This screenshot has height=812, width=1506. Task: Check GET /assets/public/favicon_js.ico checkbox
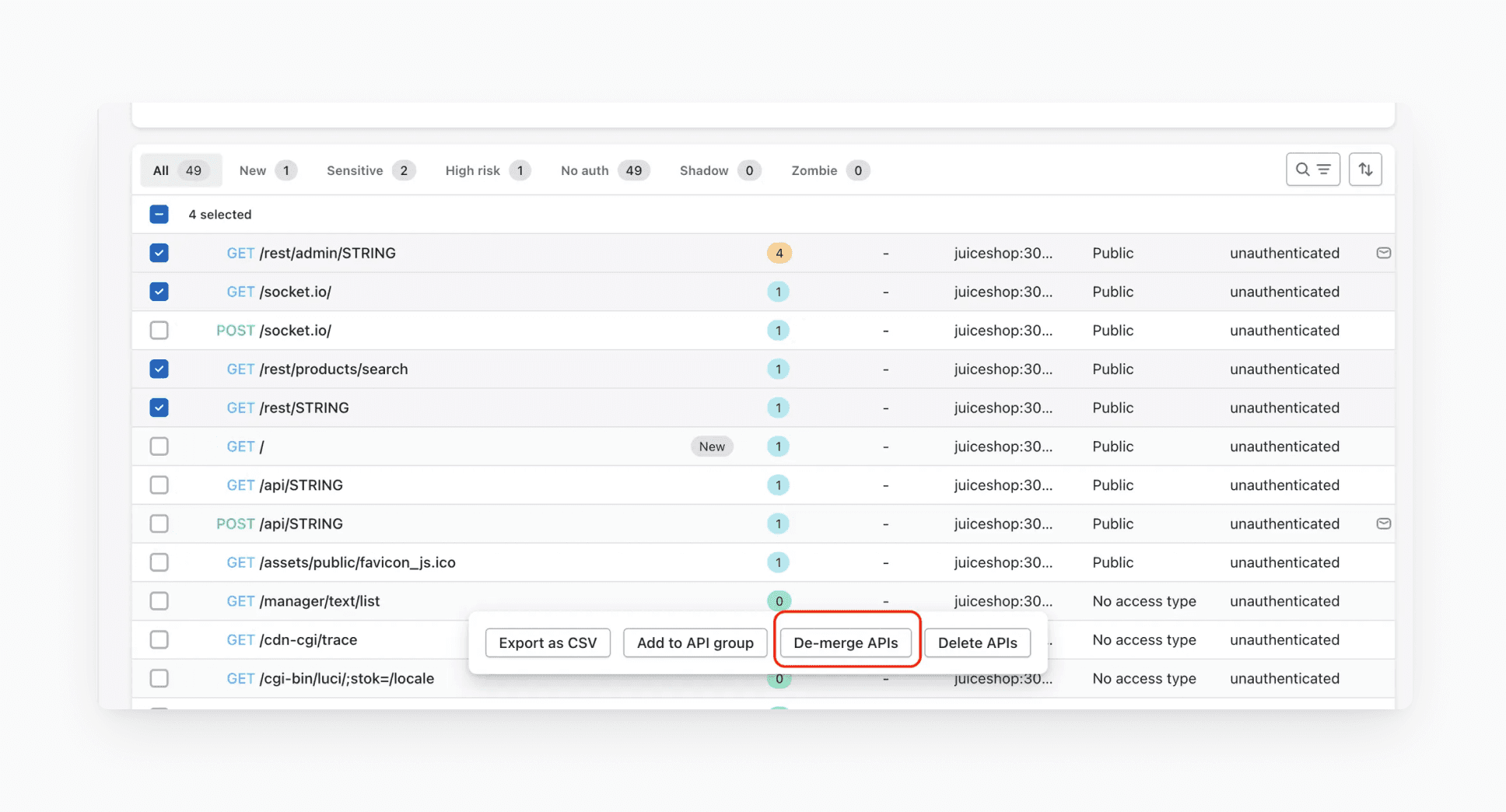pyautogui.click(x=159, y=562)
